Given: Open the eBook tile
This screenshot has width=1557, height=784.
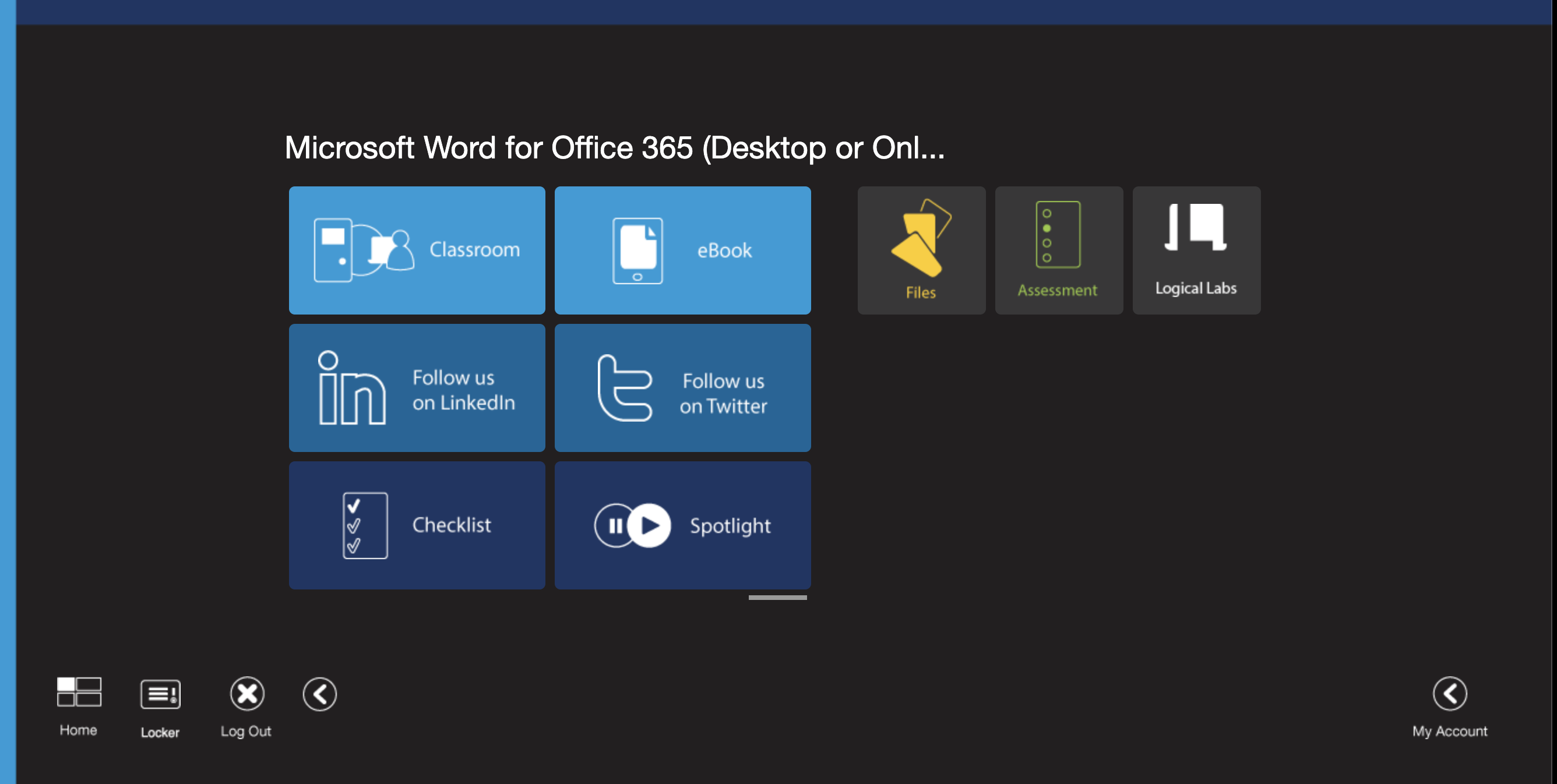Looking at the screenshot, I should coord(682,250).
